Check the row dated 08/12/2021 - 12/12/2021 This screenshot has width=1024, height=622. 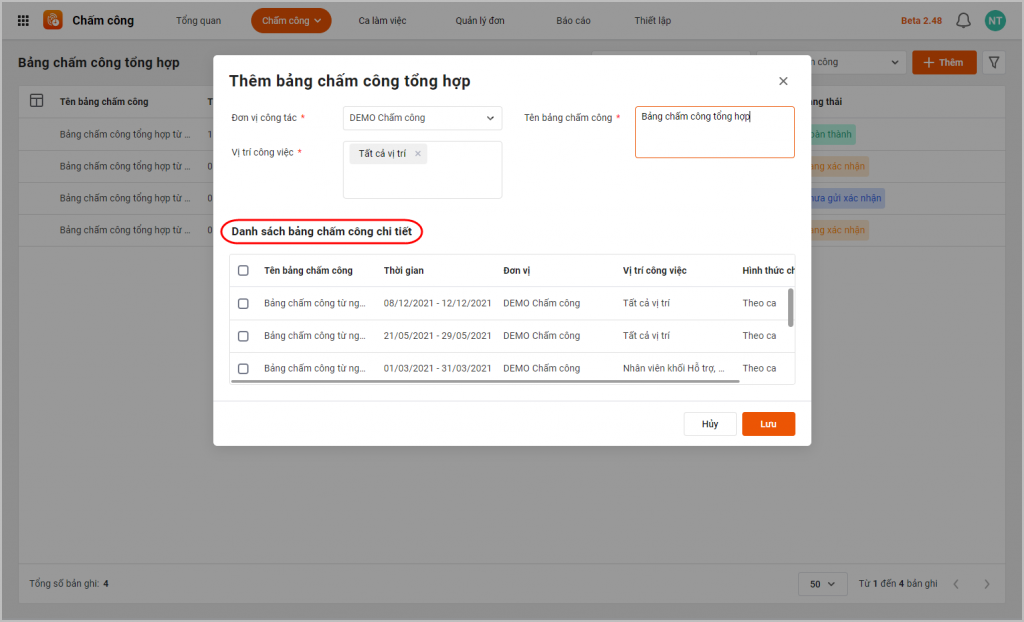pyautogui.click(x=243, y=303)
